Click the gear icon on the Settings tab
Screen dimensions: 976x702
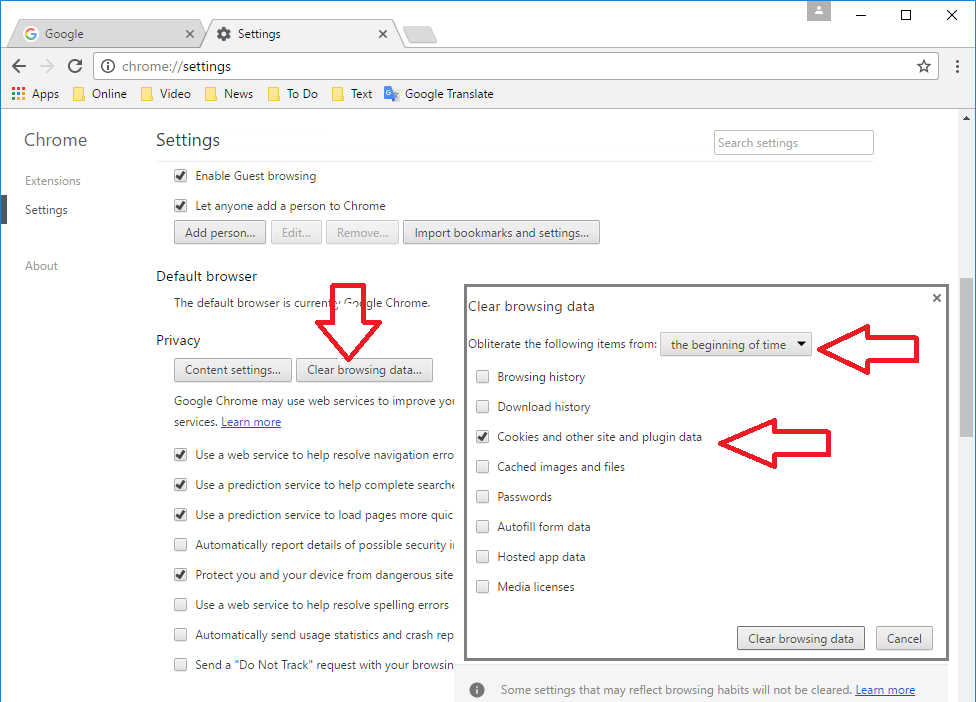point(222,33)
